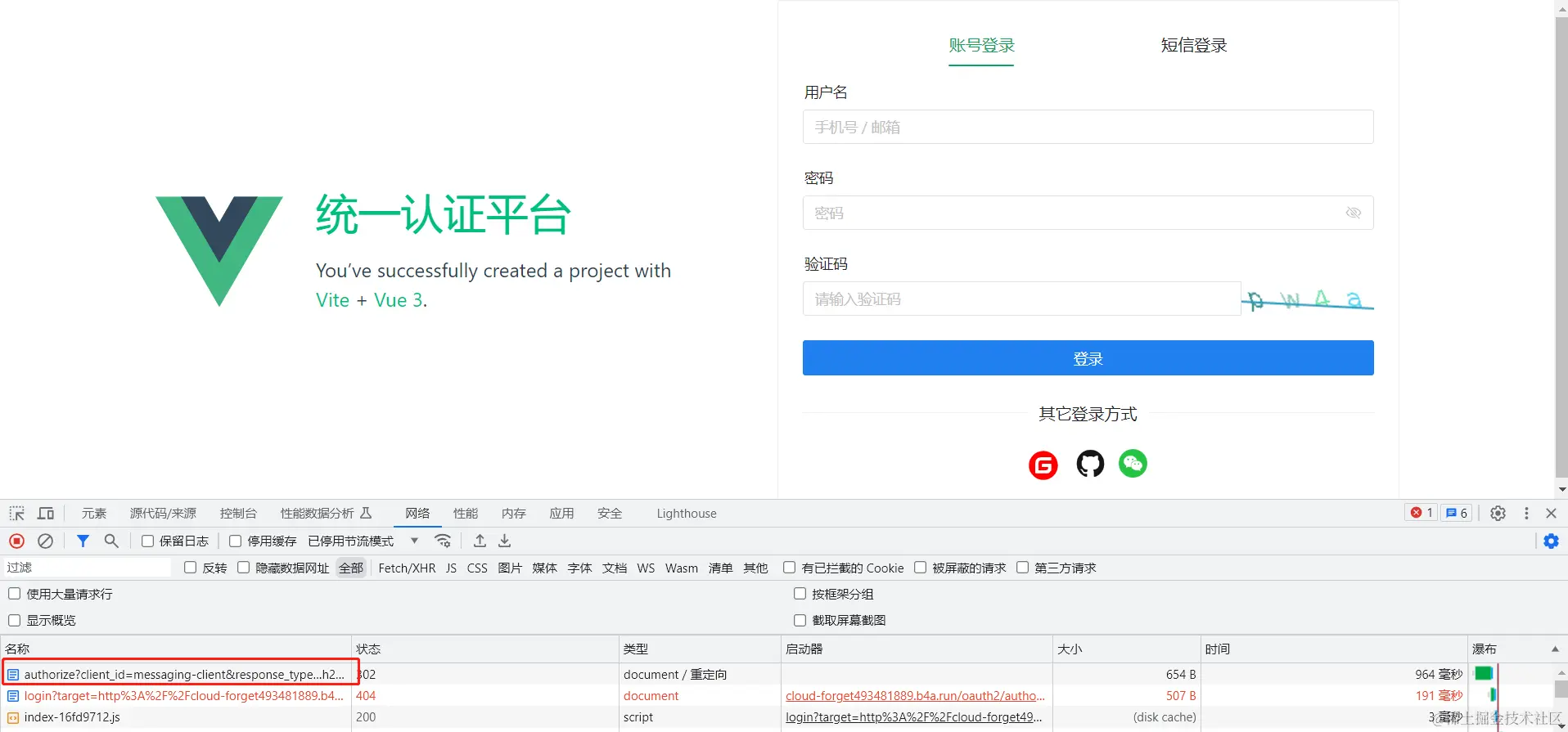Filter requests by Fetch/XHR

tap(407, 568)
